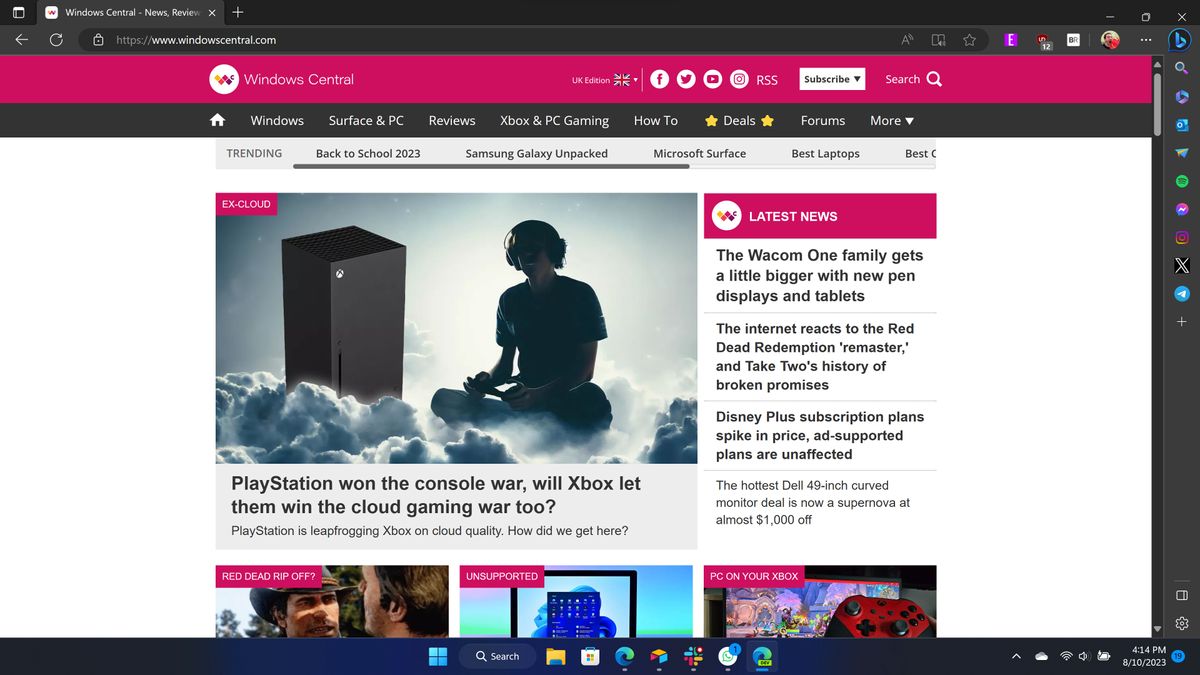This screenshot has height=675, width=1200.
Task: Open the Windows navigation menu item
Action: pos(277,120)
